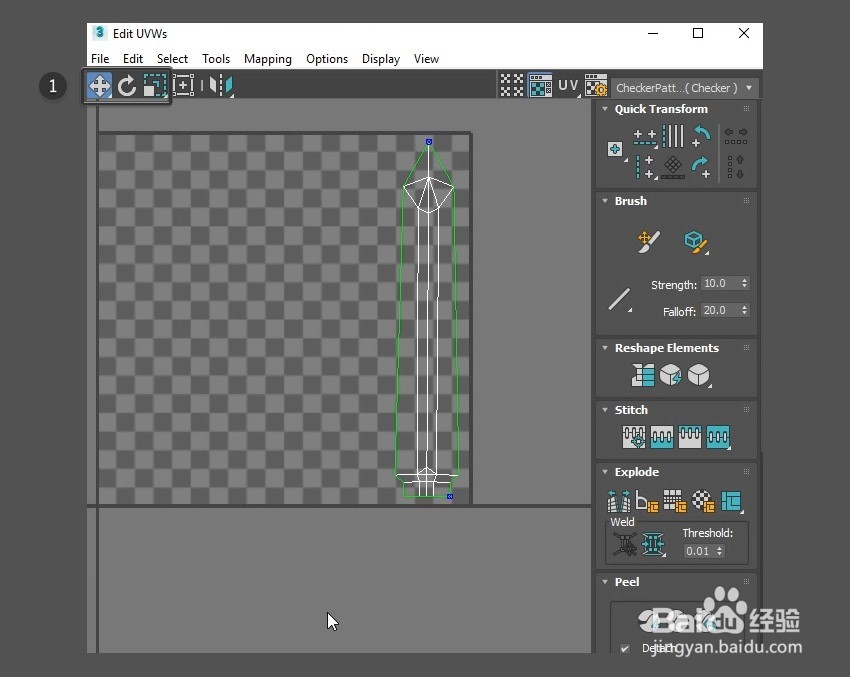Click the multi-tile view checker grid icon
Image resolution: width=850 pixels, height=677 pixels.
[x=512, y=86]
